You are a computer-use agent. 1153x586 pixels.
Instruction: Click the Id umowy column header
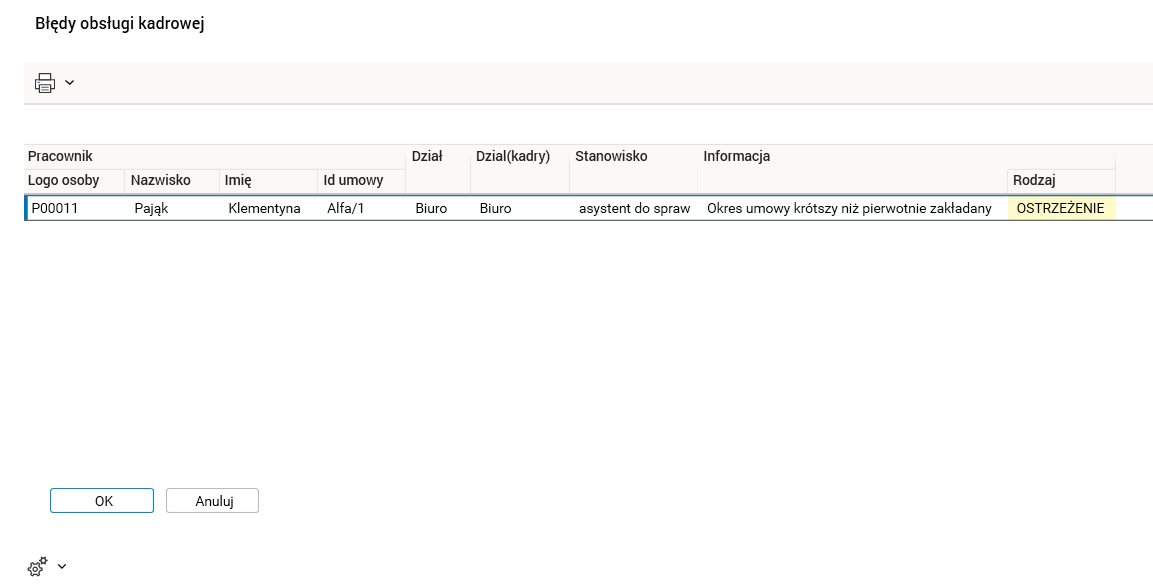point(362,181)
